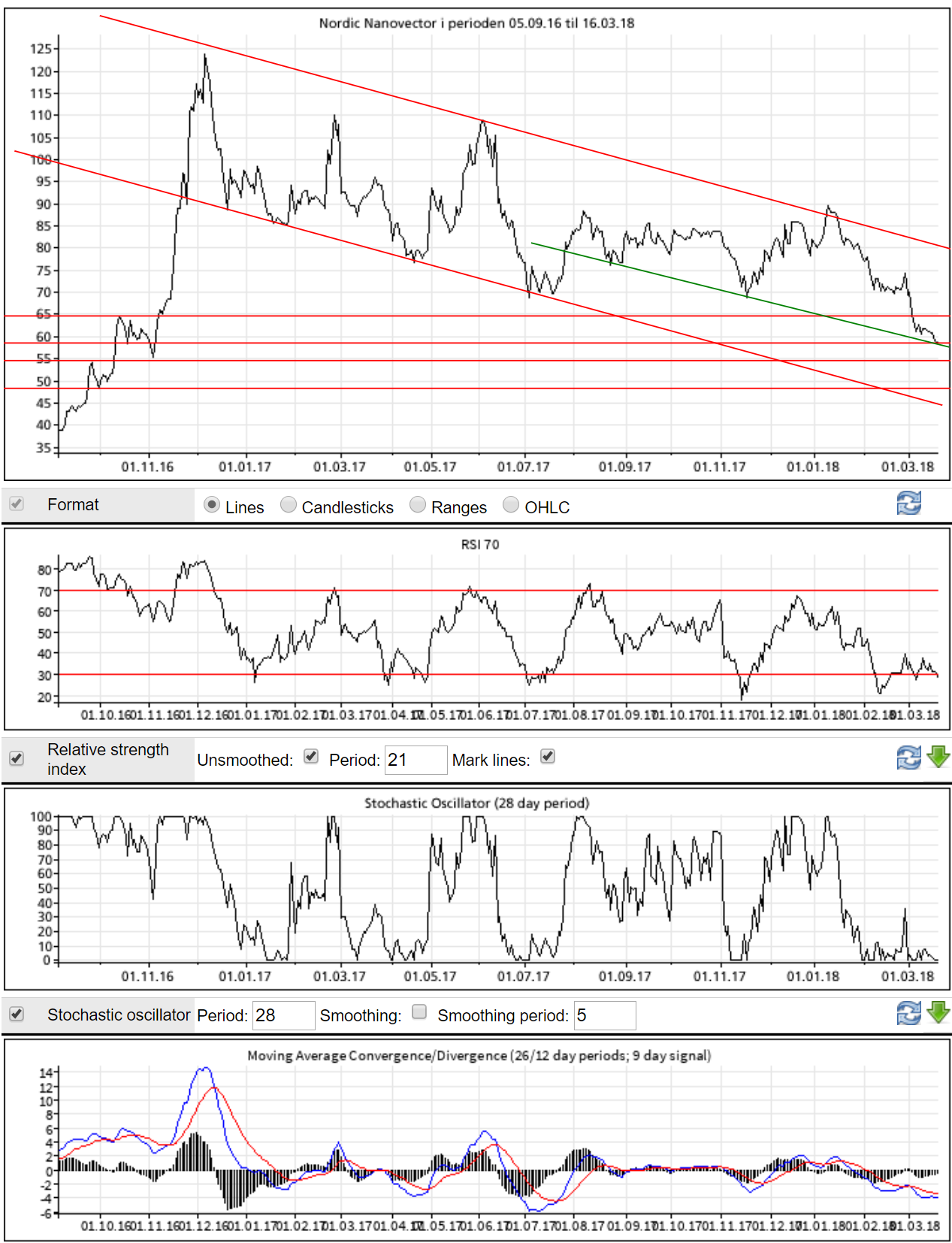
Task: Uncheck the Unsmoothed option
Action: tap(311, 756)
